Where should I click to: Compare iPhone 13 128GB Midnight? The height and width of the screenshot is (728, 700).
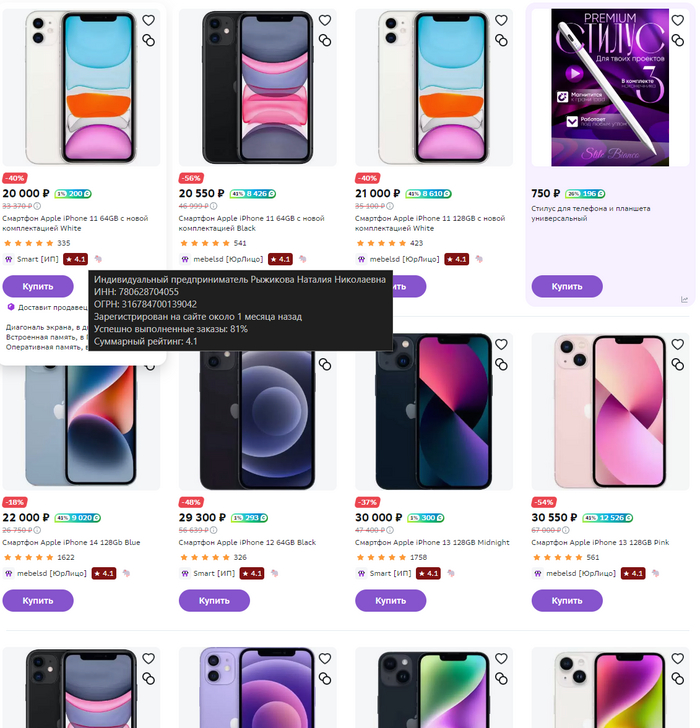pyautogui.click(x=501, y=364)
